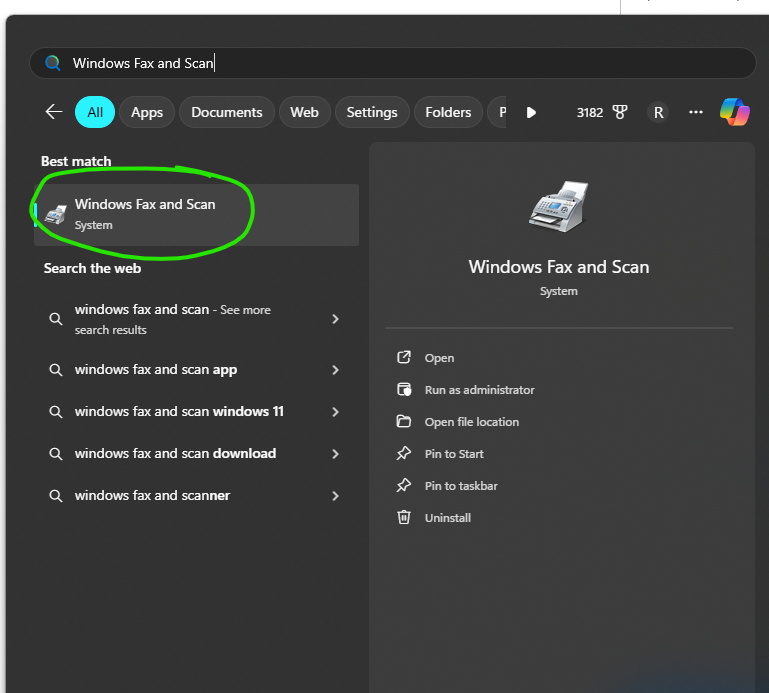Open 'windows fax and scan - See more search results'
Image resolution: width=769 pixels, height=693 pixels.
tap(196, 319)
